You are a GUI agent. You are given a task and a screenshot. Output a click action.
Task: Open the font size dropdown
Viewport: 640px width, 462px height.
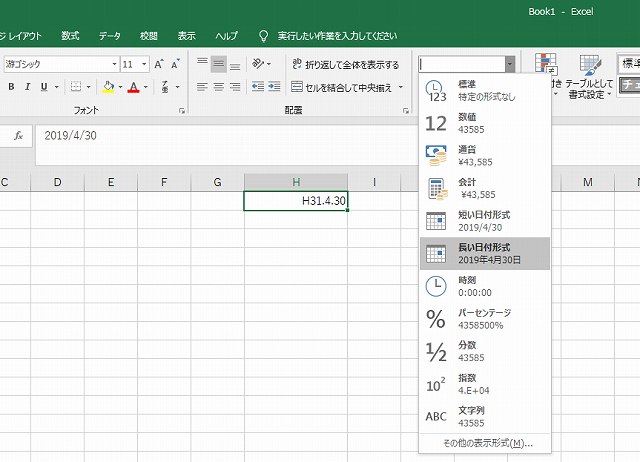tap(144, 64)
